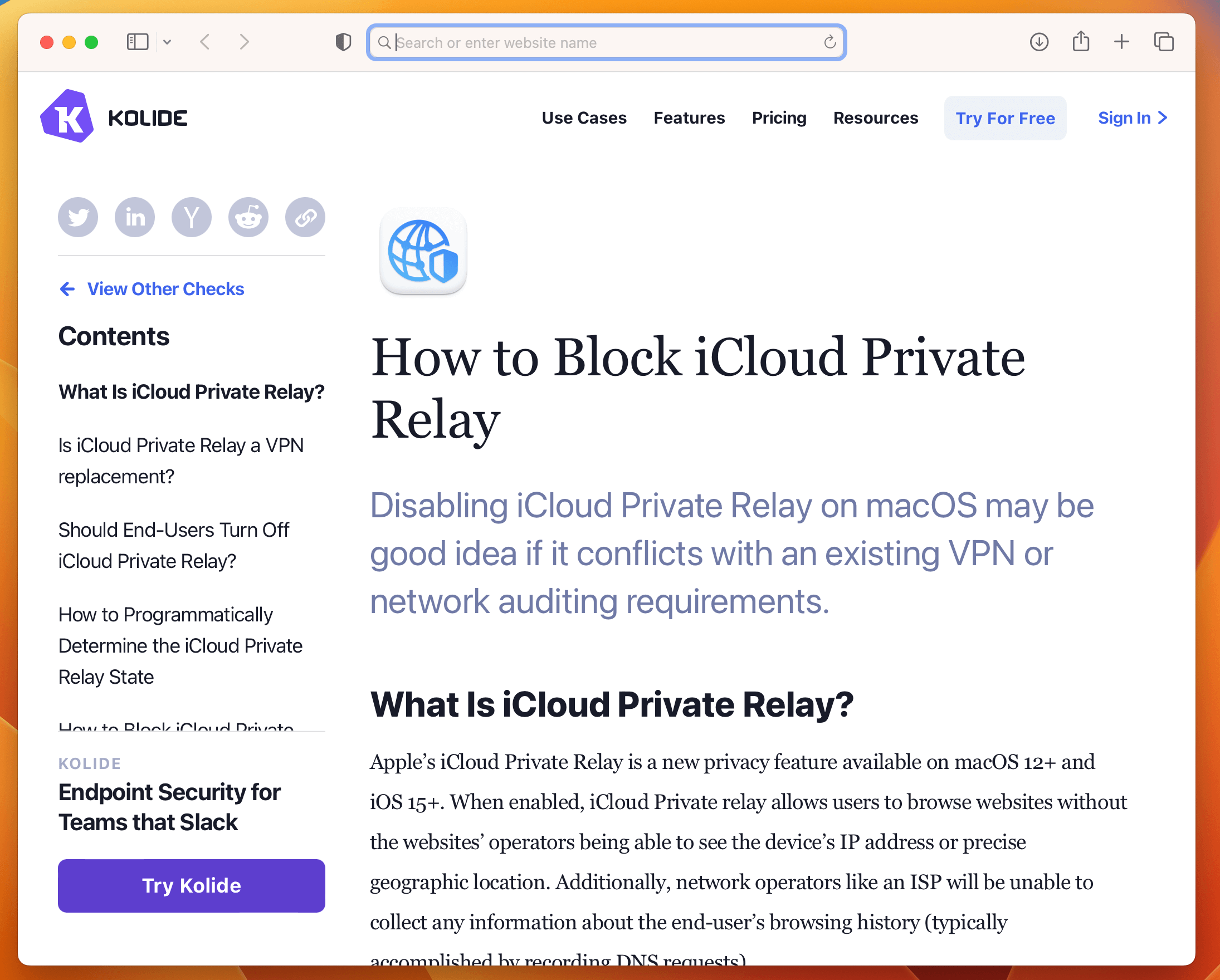Click the Kolide logo icon

(x=71, y=118)
